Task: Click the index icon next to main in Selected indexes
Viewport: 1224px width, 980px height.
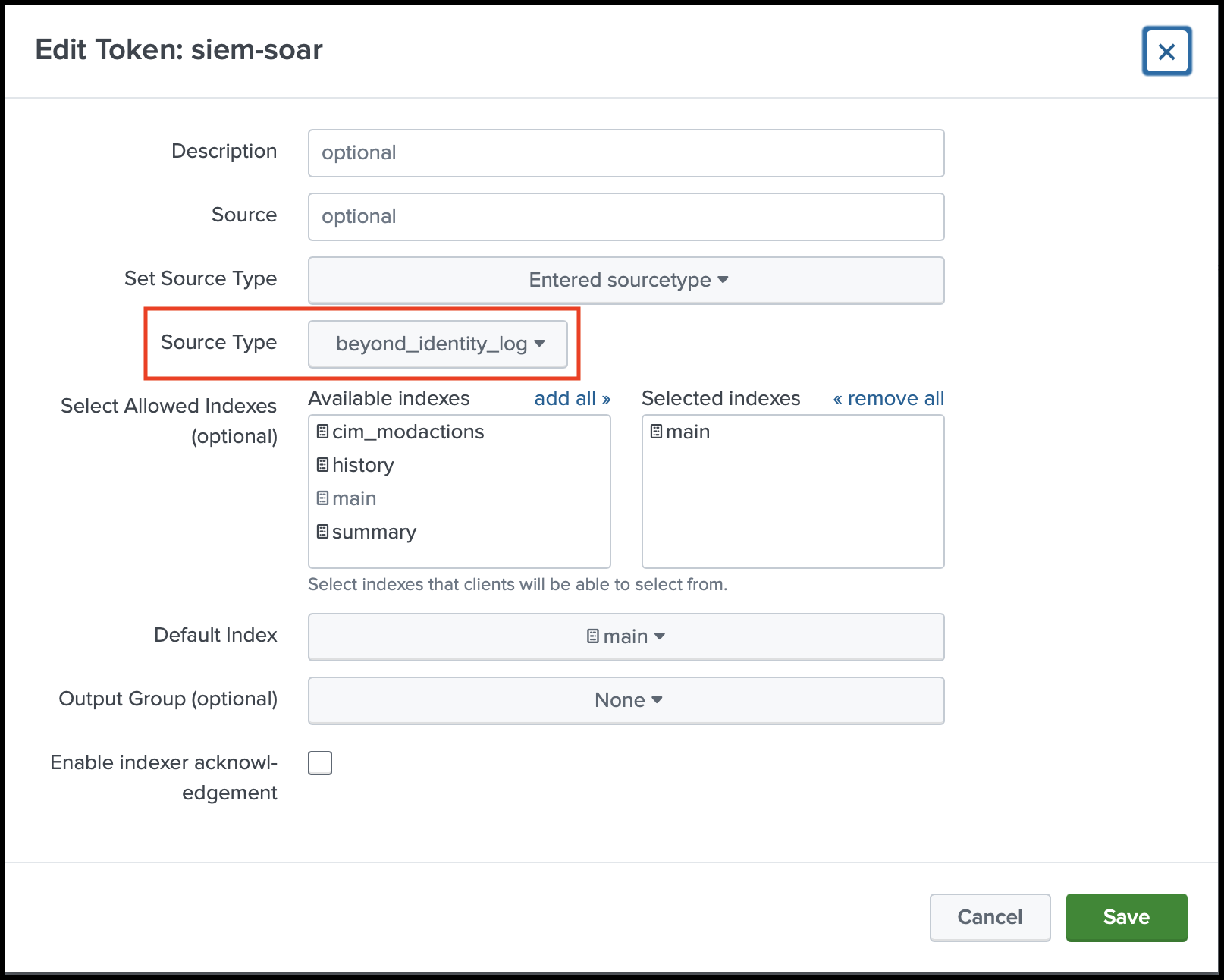Action: point(657,431)
